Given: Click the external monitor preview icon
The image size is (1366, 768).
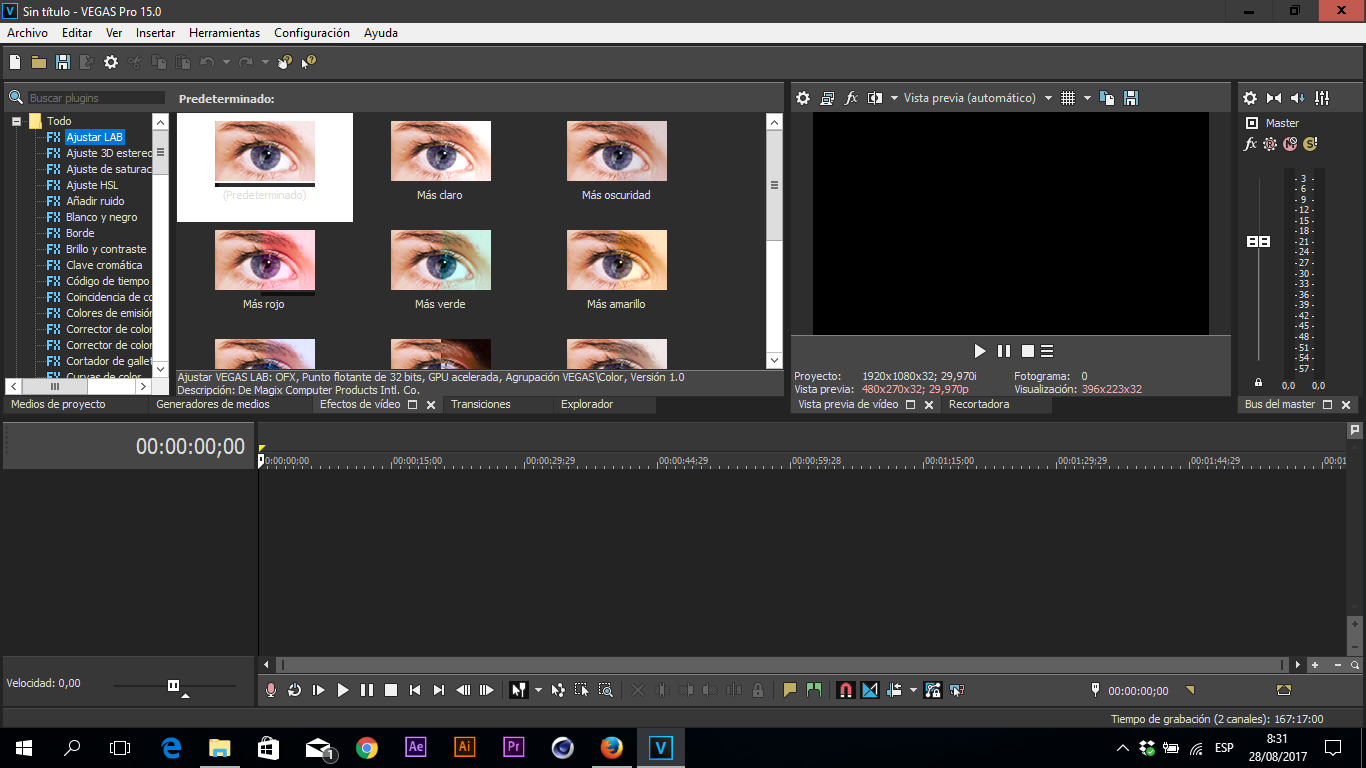Looking at the screenshot, I should tap(827, 98).
